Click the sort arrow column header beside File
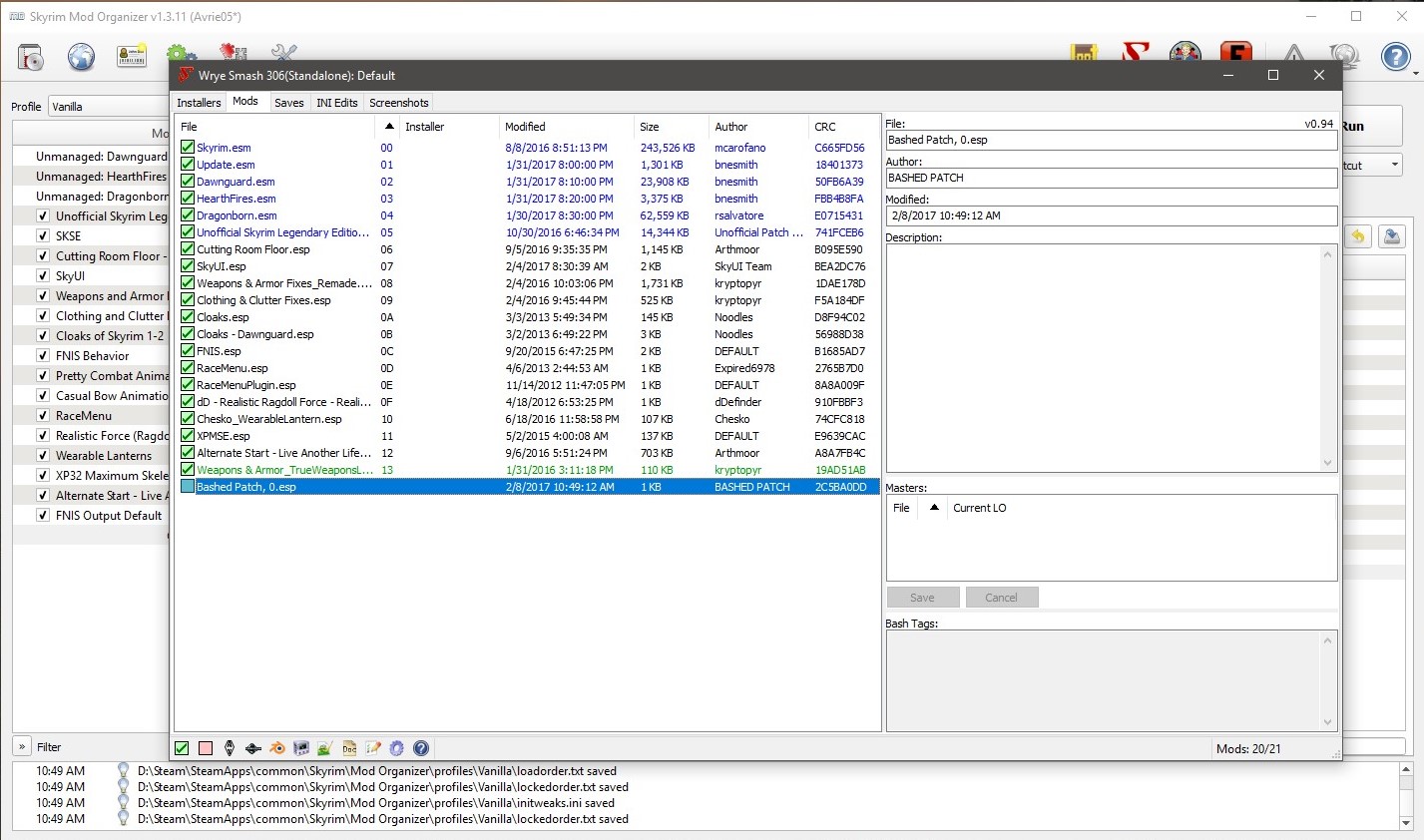Viewport: 1424px width, 840px height. [388, 127]
